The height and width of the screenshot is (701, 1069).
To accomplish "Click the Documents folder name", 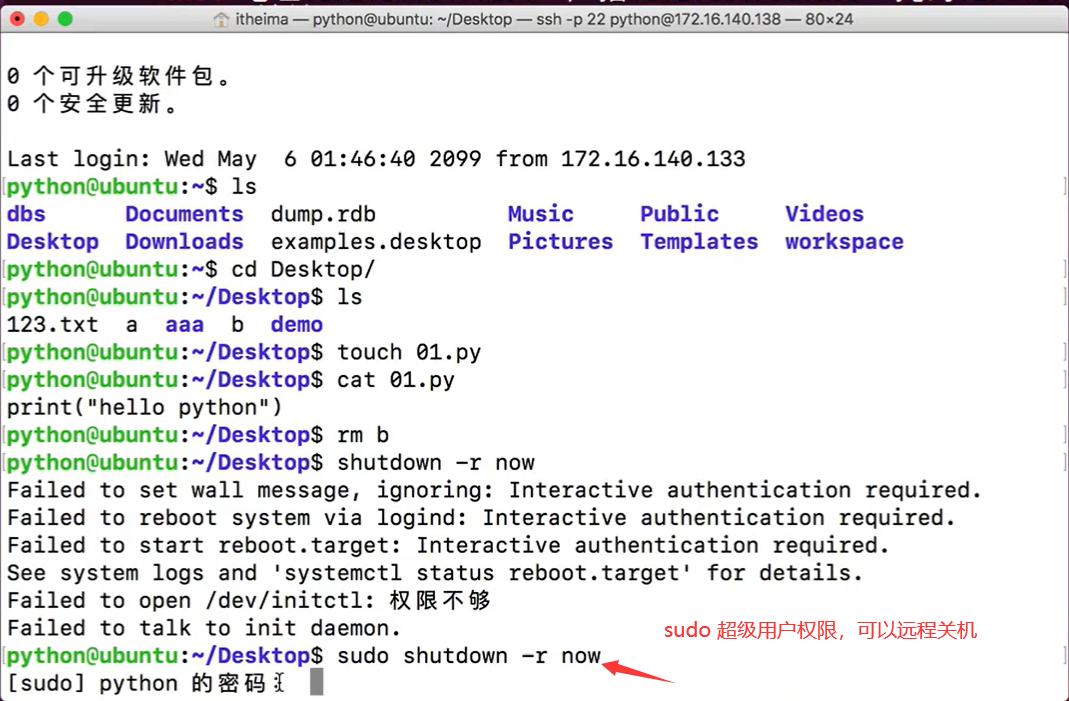I will [184, 213].
